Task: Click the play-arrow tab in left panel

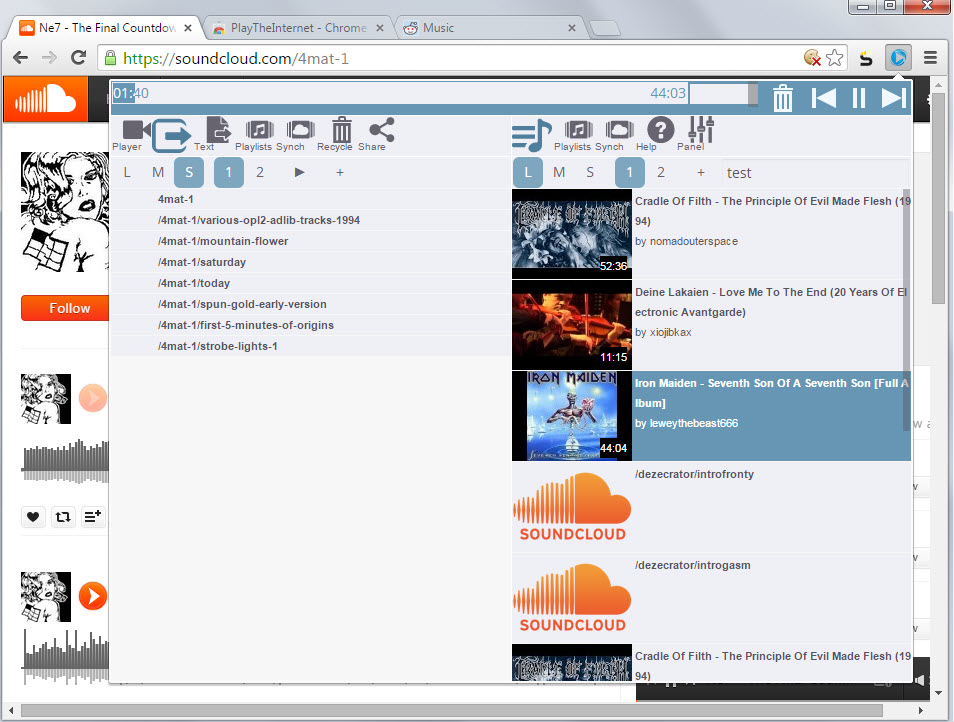Action: pyautogui.click(x=299, y=173)
